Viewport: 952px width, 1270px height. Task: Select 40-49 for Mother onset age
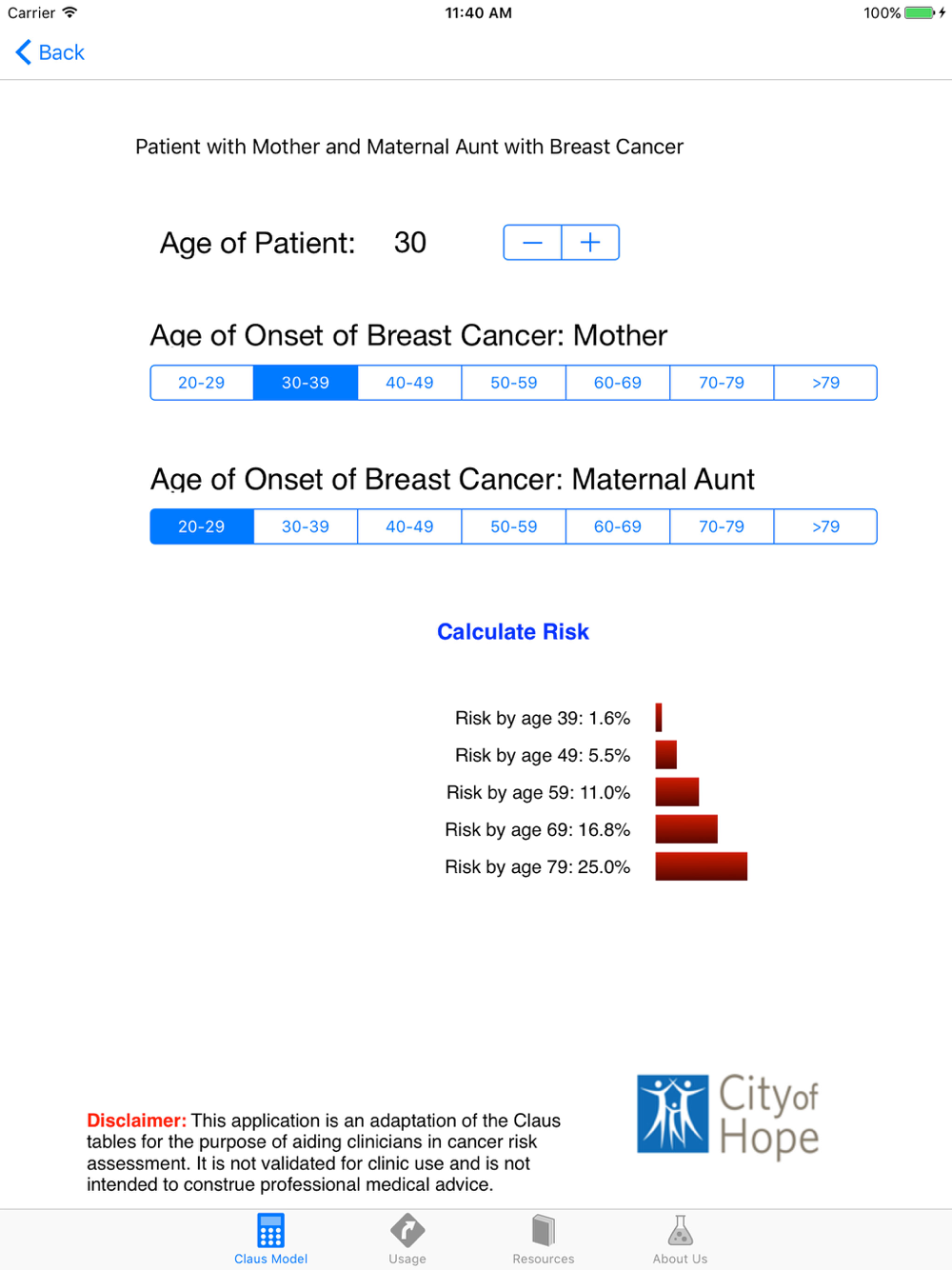(x=409, y=383)
